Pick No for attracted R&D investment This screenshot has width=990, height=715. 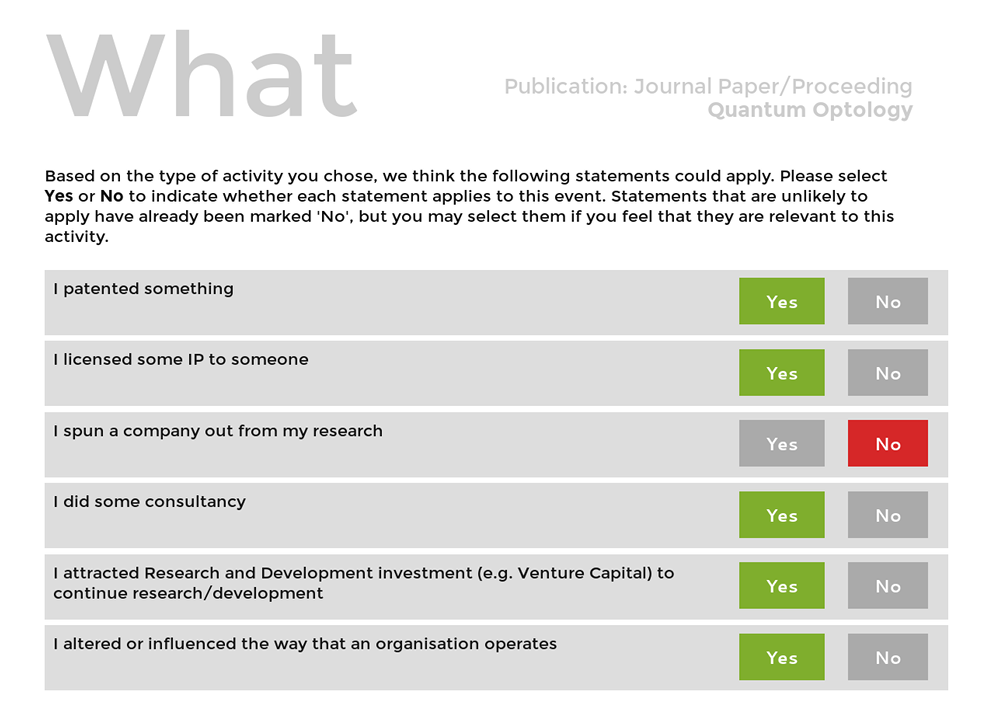coord(888,586)
